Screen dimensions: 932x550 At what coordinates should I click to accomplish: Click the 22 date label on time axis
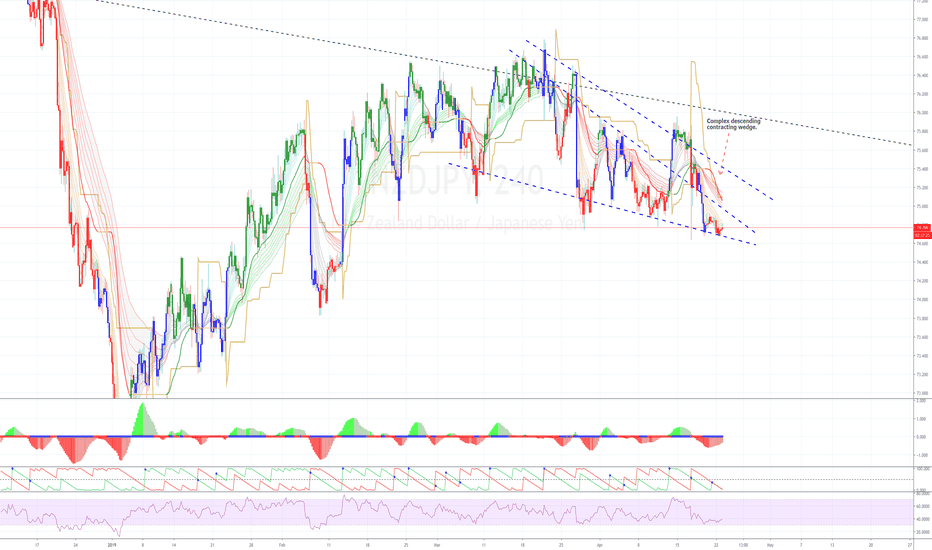click(x=716, y=545)
